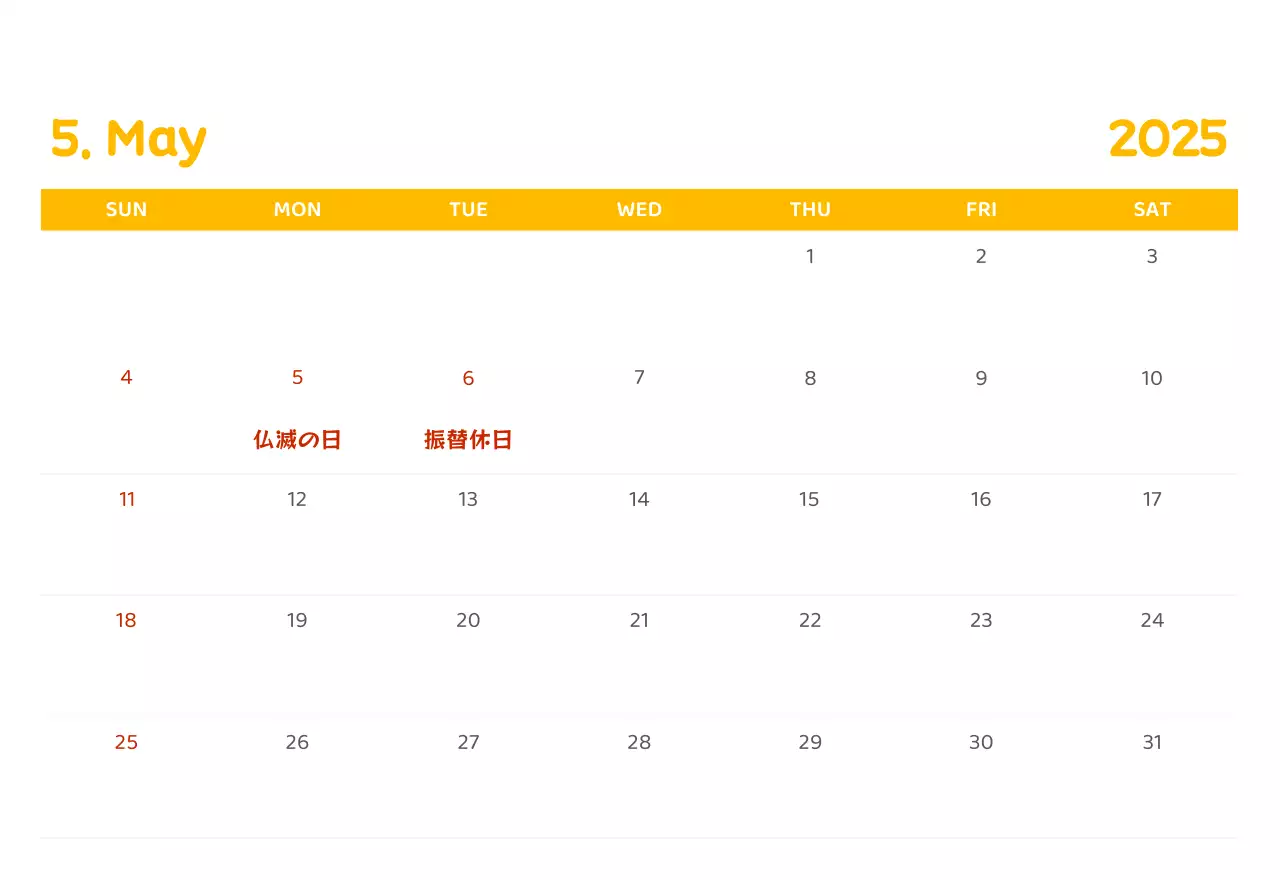This screenshot has width=1280, height=880.
Task: Select Sunday May 25
Action: click(x=126, y=743)
